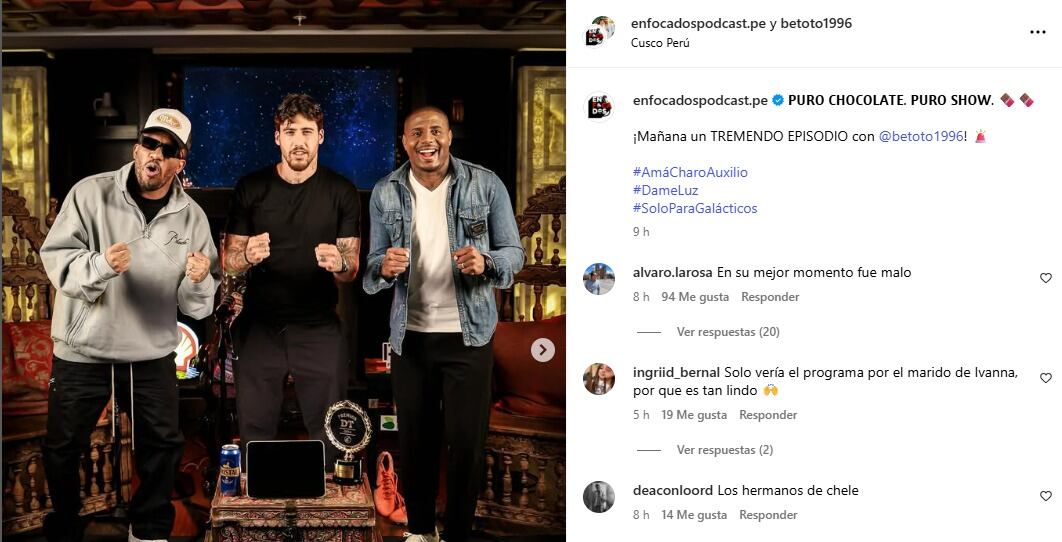Click the enfocadospodcast.pe avatar next to caption
The width and height of the screenshot is (1062, 542).
pyautogui.click(x=599, y=106)
